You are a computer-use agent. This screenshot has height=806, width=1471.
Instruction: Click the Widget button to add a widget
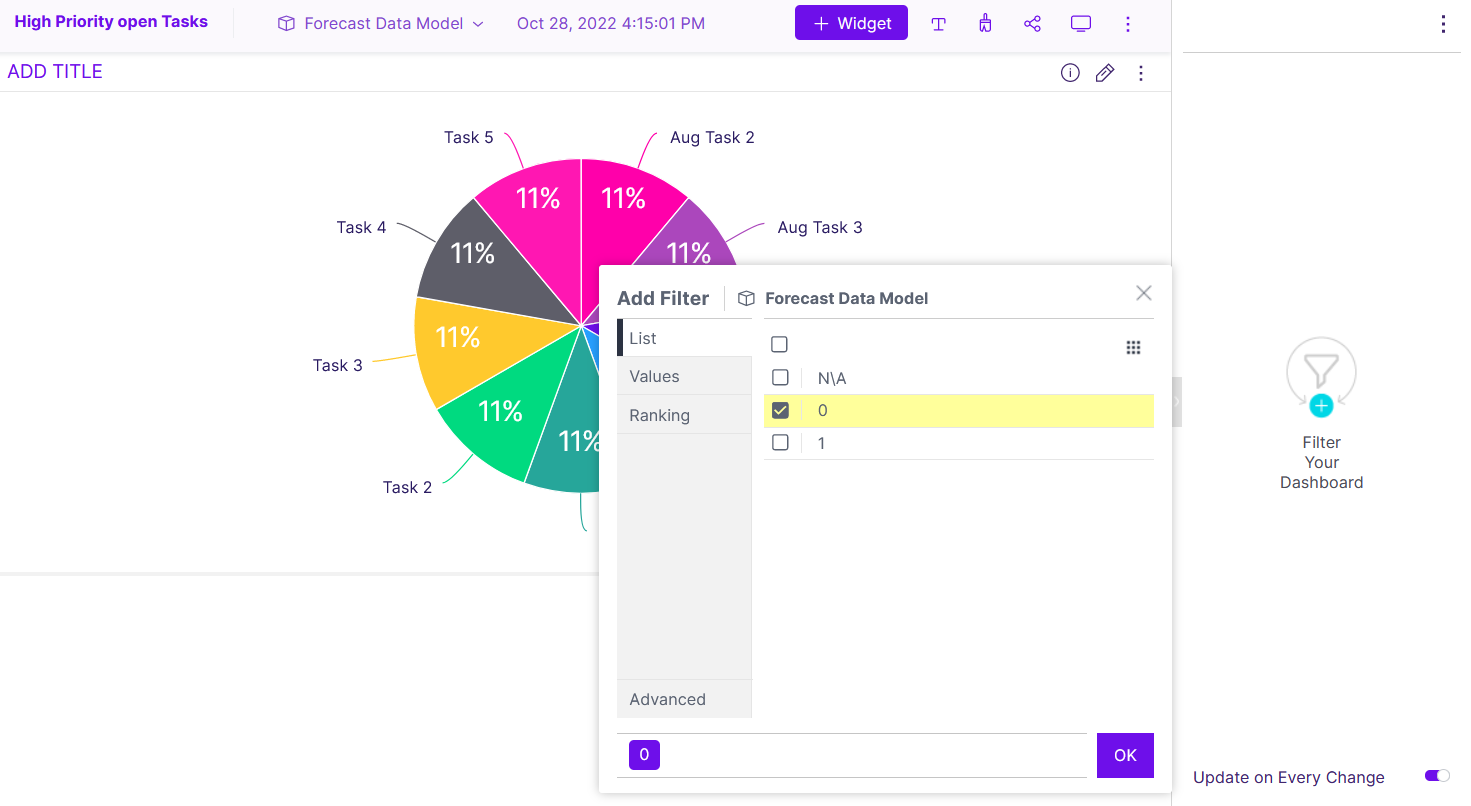tap(851, 22)
